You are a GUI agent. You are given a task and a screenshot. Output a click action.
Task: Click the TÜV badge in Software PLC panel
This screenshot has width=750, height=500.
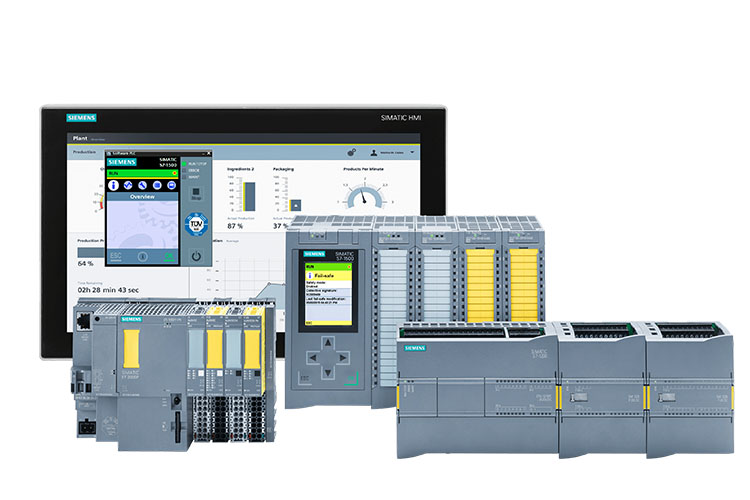click(196, 224)
